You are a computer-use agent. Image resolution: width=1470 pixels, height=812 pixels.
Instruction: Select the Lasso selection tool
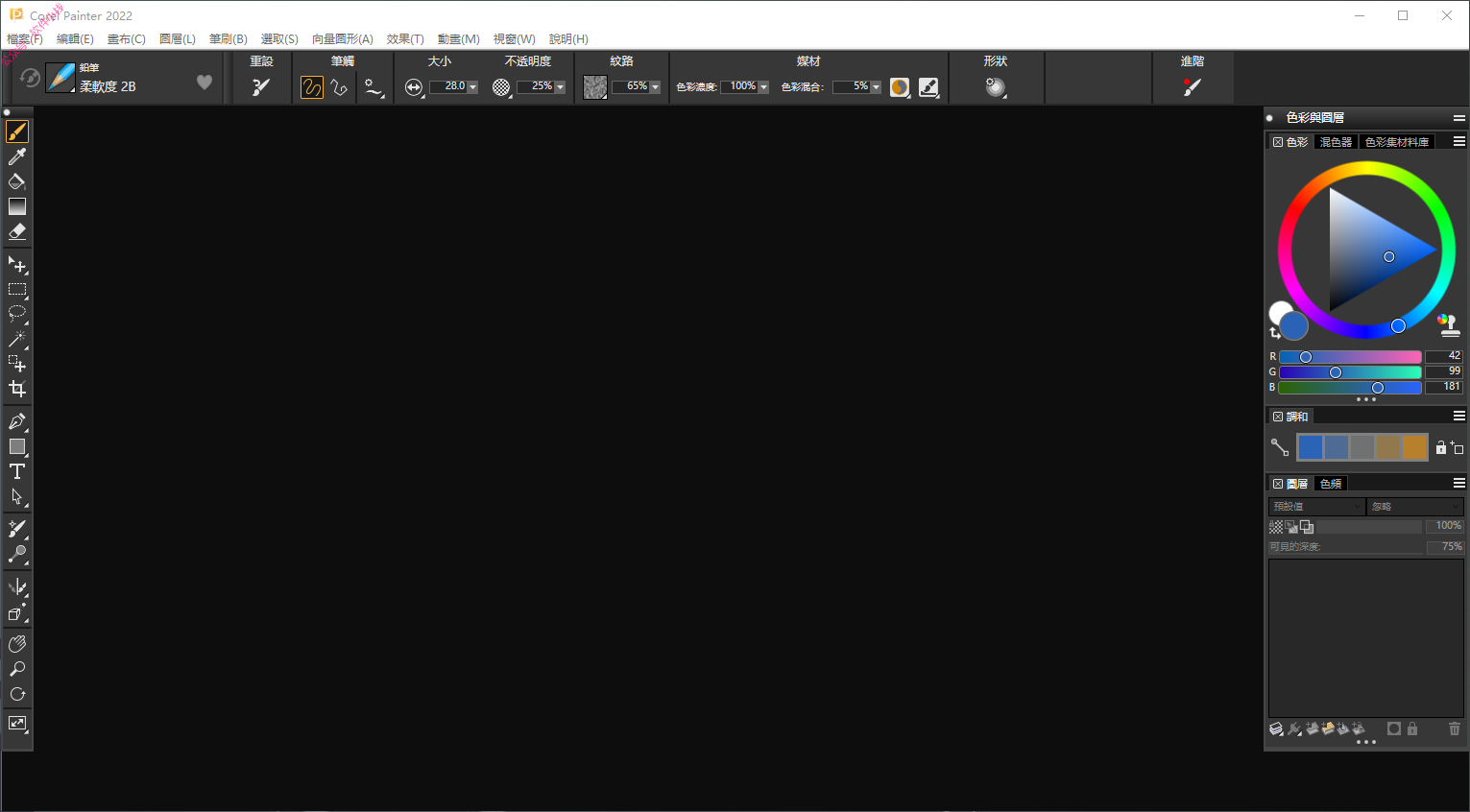pos(17,314)
